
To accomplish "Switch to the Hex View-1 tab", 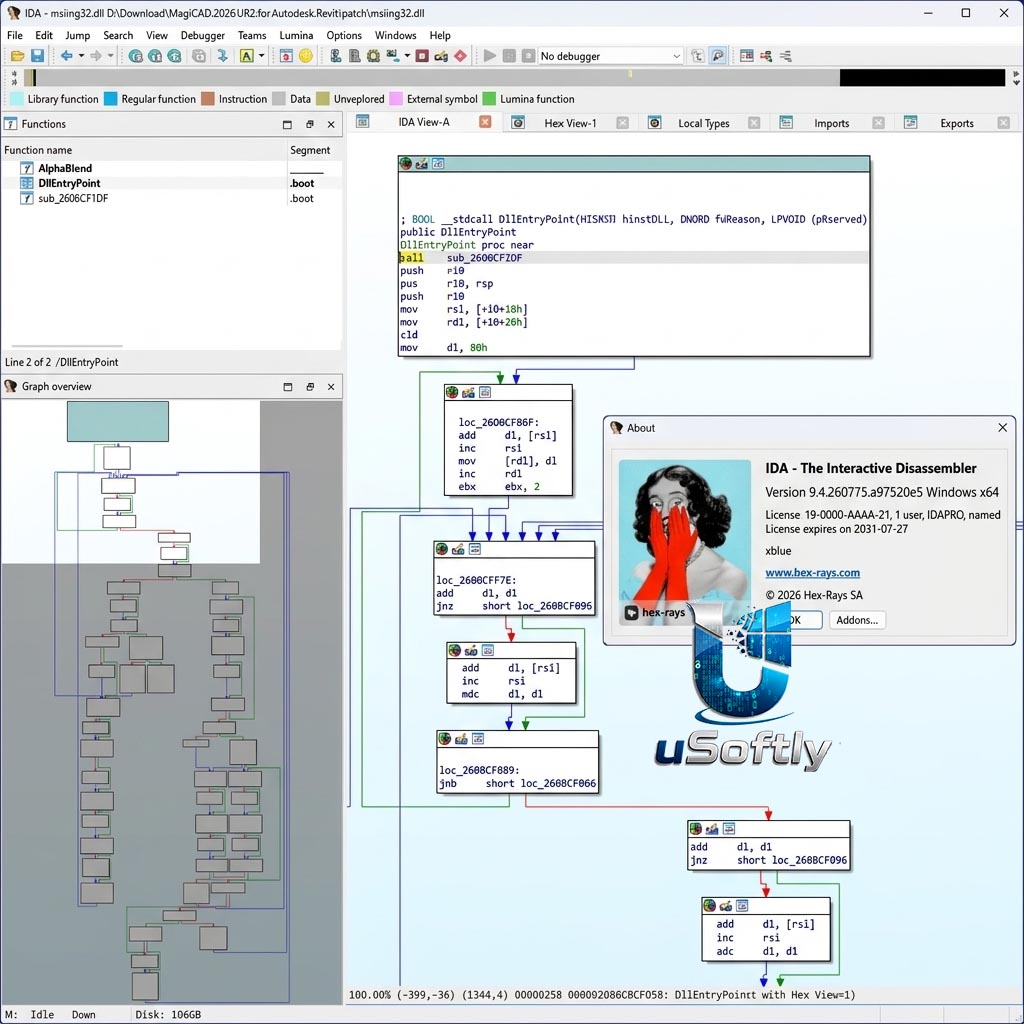I will (570, 123).
